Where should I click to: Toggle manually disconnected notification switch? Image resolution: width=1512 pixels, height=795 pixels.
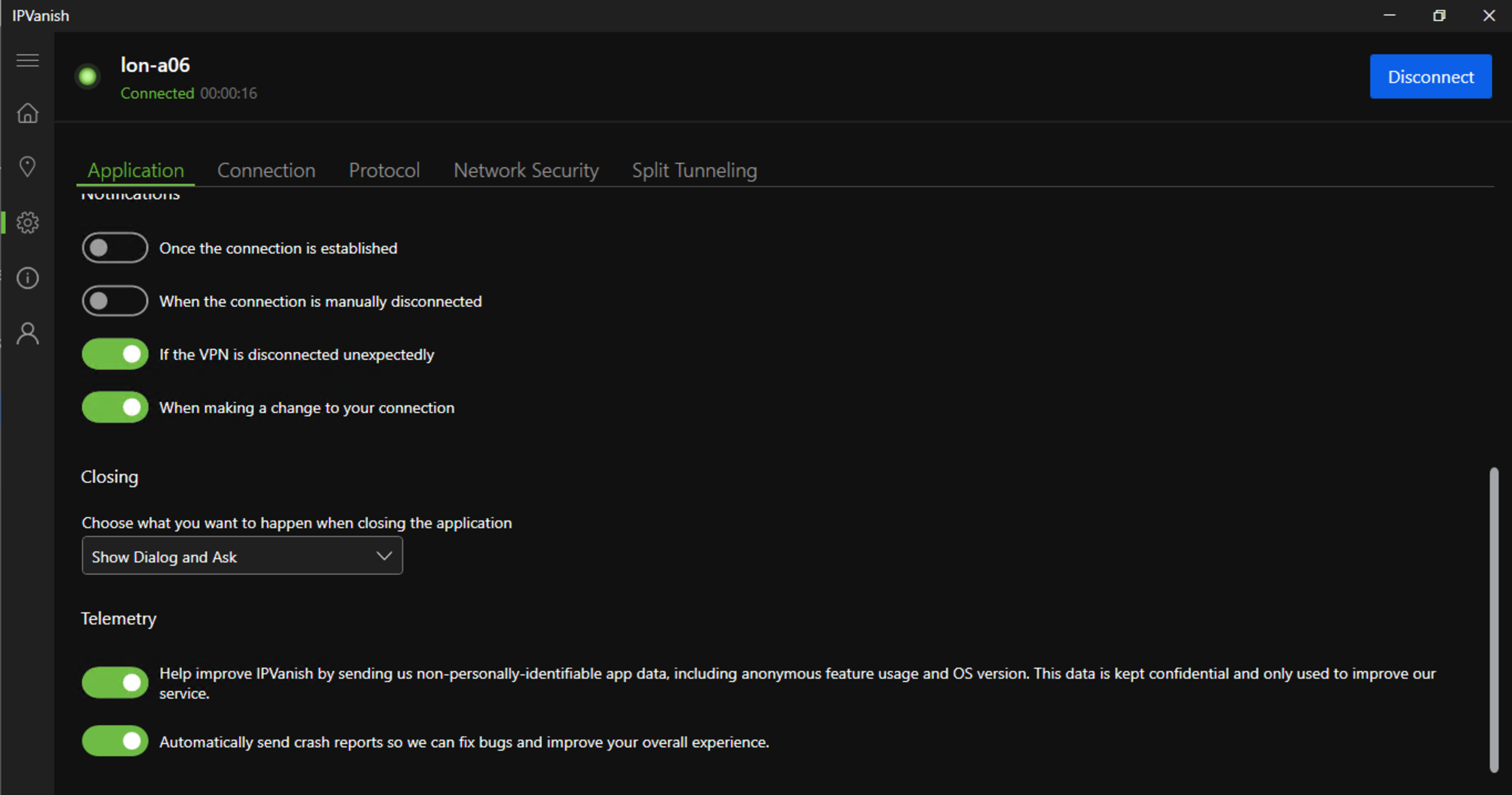click(x=115, y=301)
